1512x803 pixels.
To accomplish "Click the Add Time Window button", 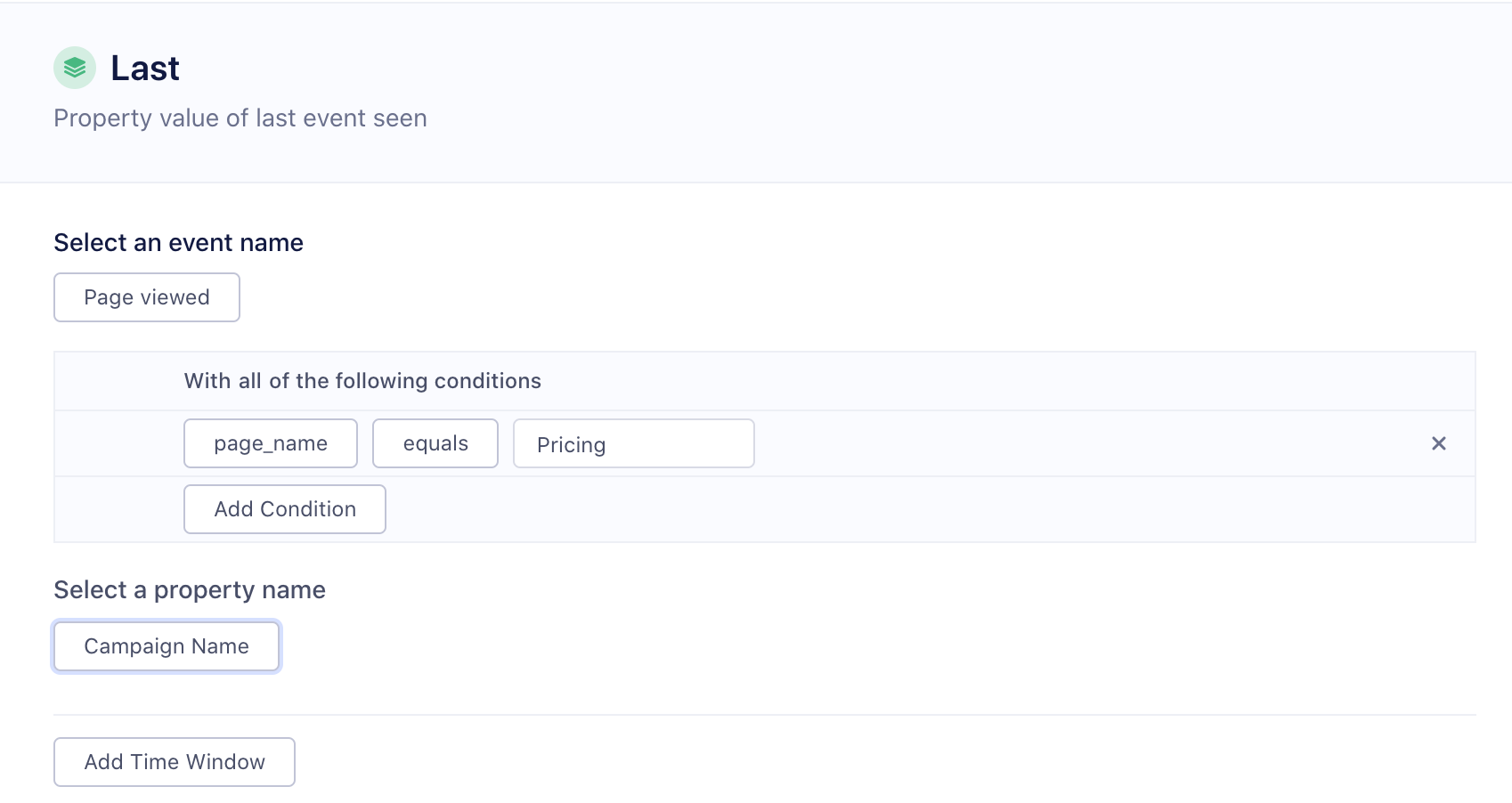I will coord(175,762).
